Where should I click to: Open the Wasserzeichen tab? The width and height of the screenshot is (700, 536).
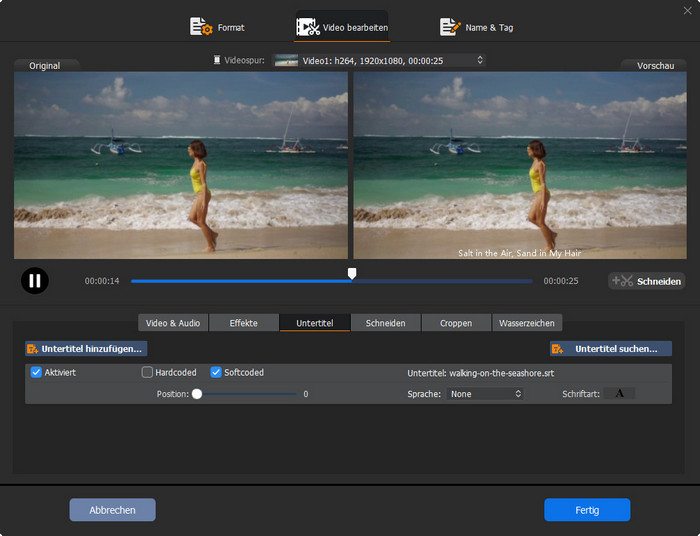click(527, 323)
